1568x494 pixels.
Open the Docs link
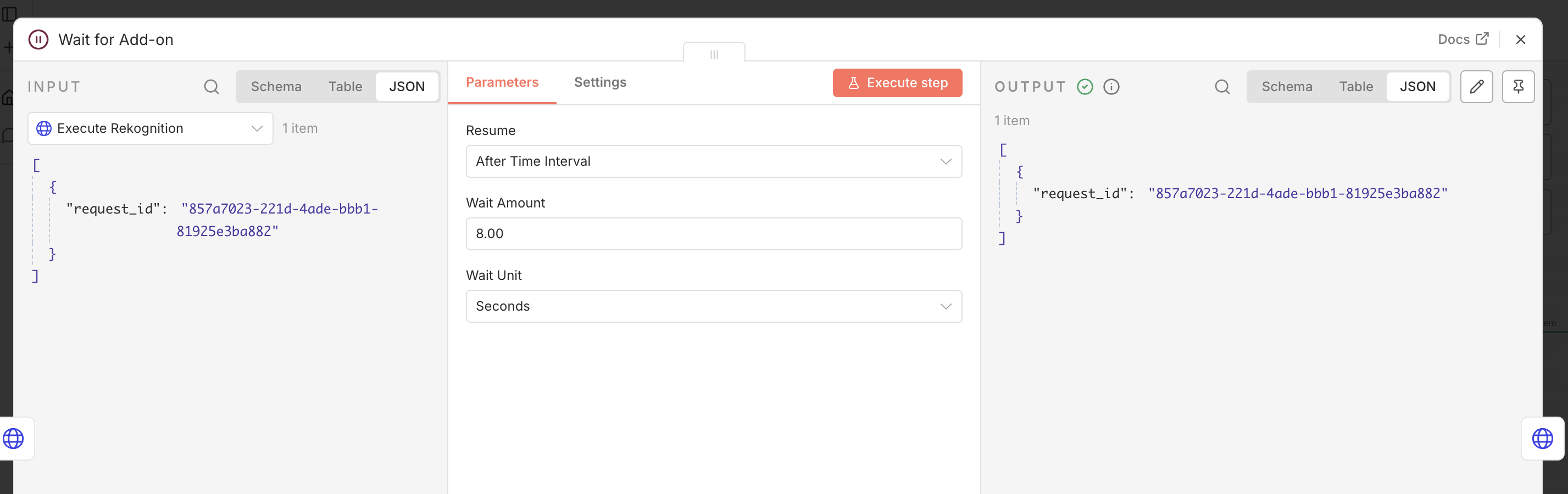pyautogui.click(x=1463, y=40)
